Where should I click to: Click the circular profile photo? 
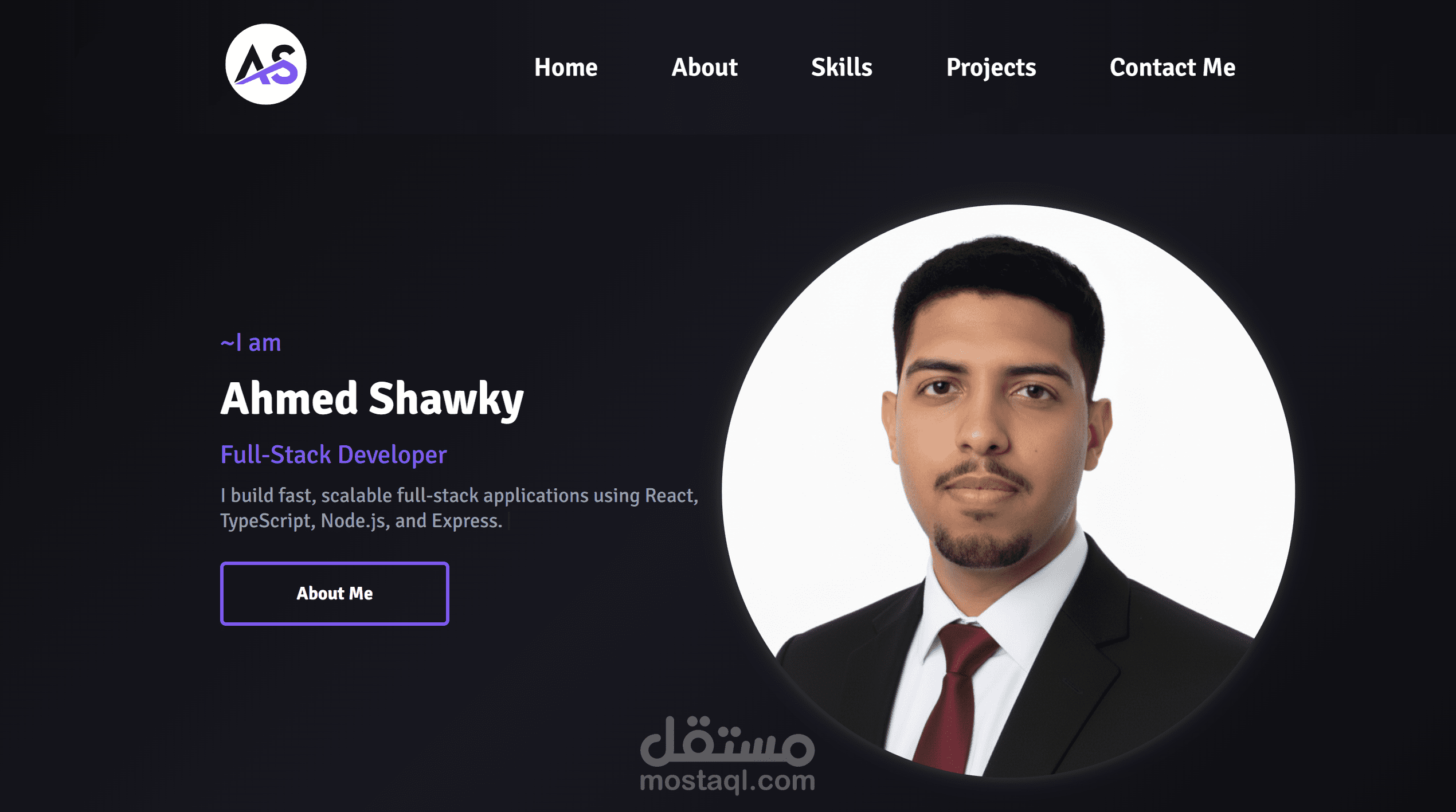click(x=1008, y=491)
